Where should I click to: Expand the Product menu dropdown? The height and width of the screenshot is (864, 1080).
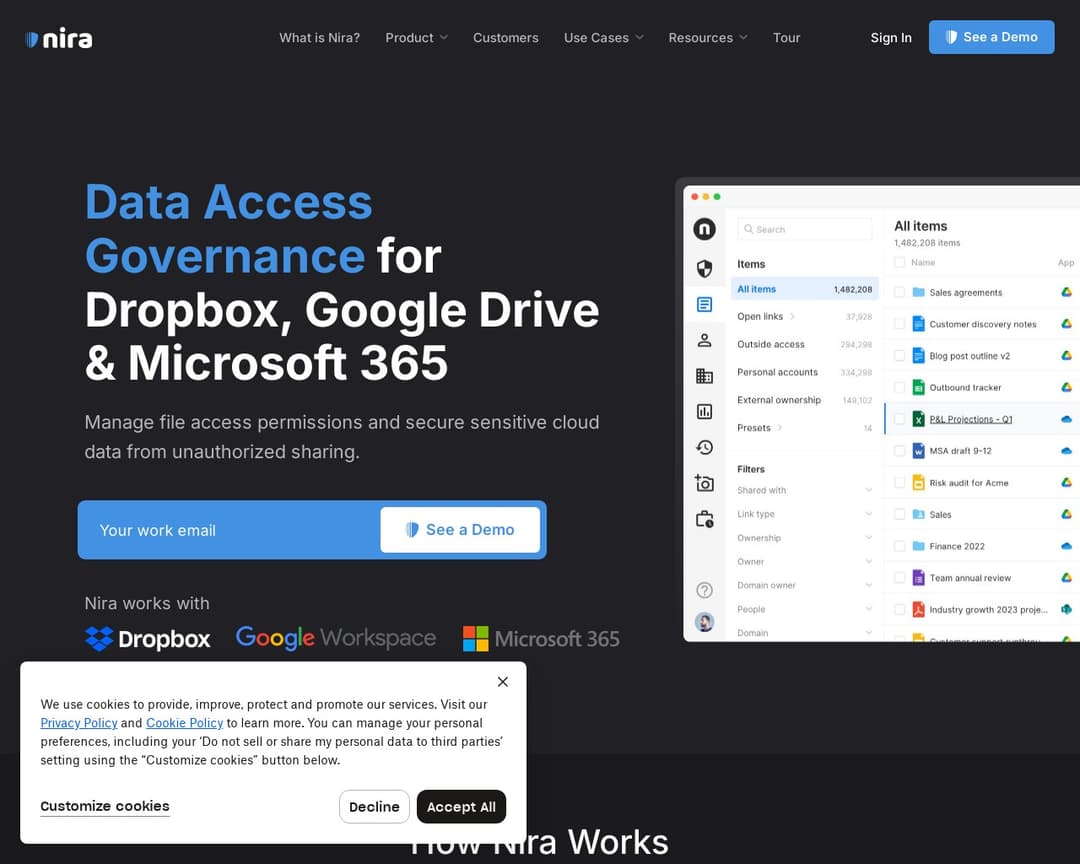tap(416, 38)
